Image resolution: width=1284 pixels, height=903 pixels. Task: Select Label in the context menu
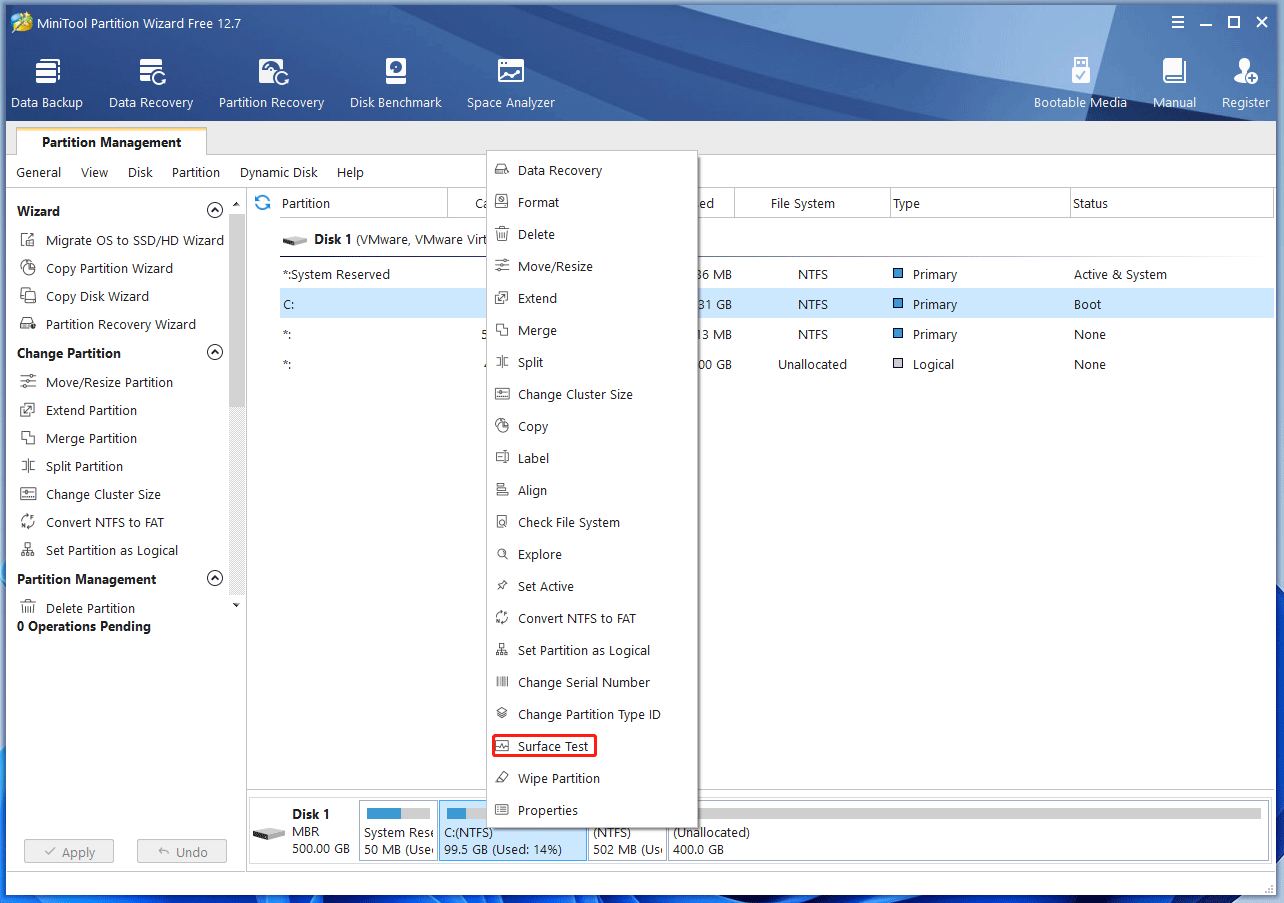pyautogui.click(x=592, y=458)
